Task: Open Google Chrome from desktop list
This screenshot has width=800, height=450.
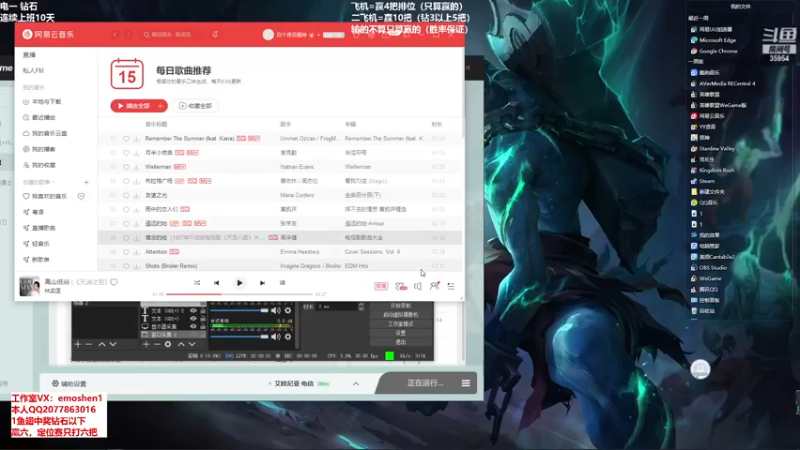Action: point(714,51)
